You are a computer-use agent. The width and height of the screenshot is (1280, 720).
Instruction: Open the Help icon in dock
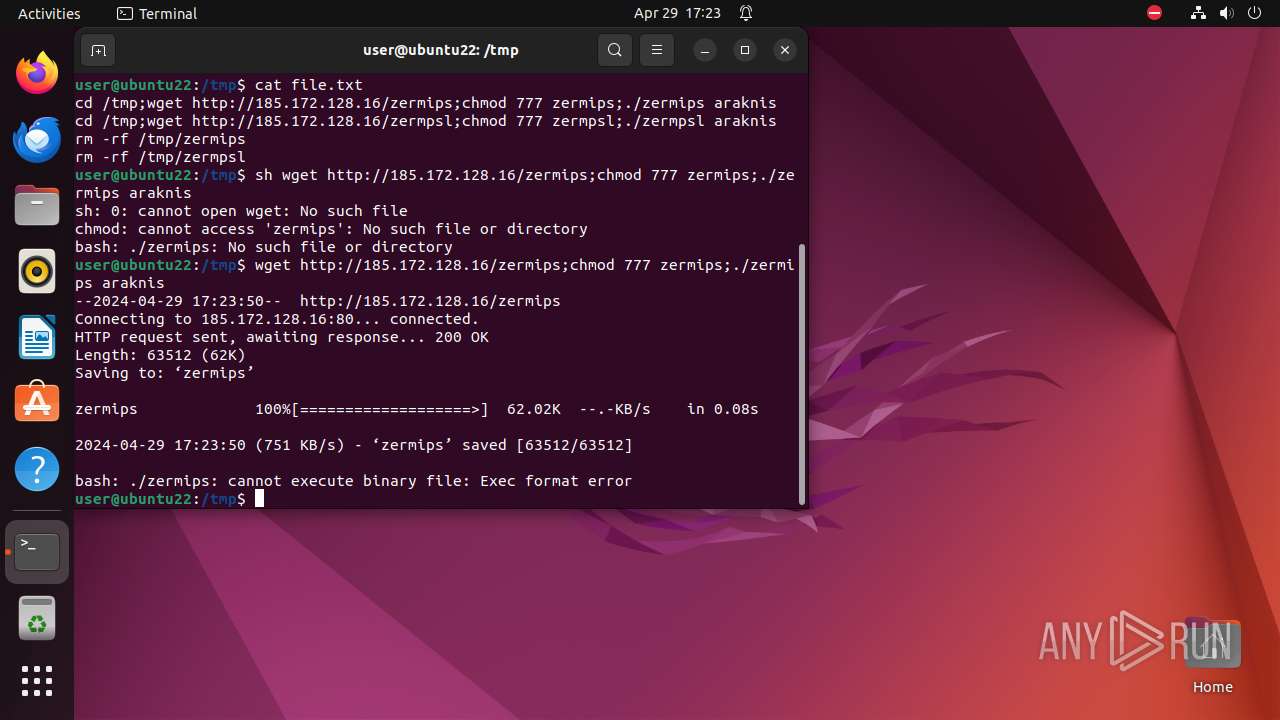(37, 468)
